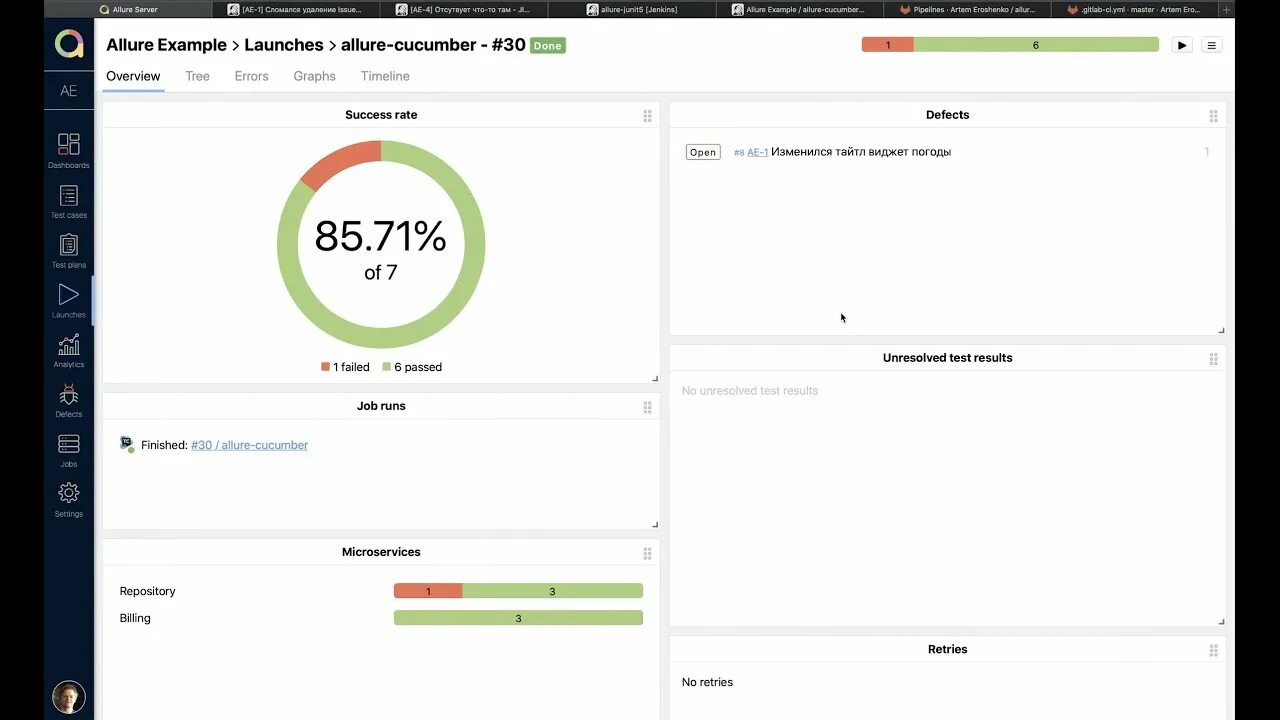Click the 'No retries' text
Screen dimensions: 1280x720
[707, 682]
